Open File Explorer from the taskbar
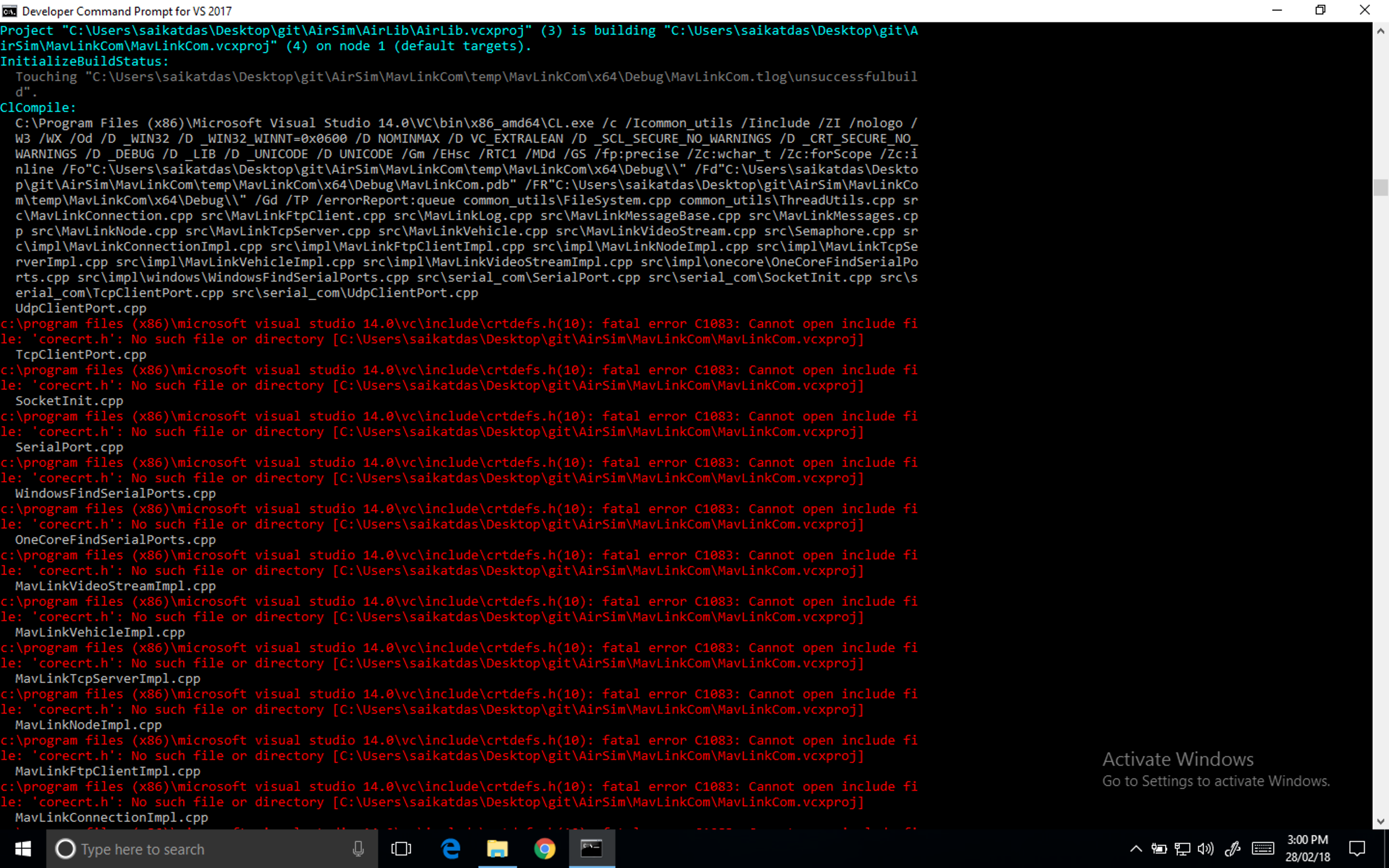Screen dimensions: 1389x868 [x=497, y=849]
